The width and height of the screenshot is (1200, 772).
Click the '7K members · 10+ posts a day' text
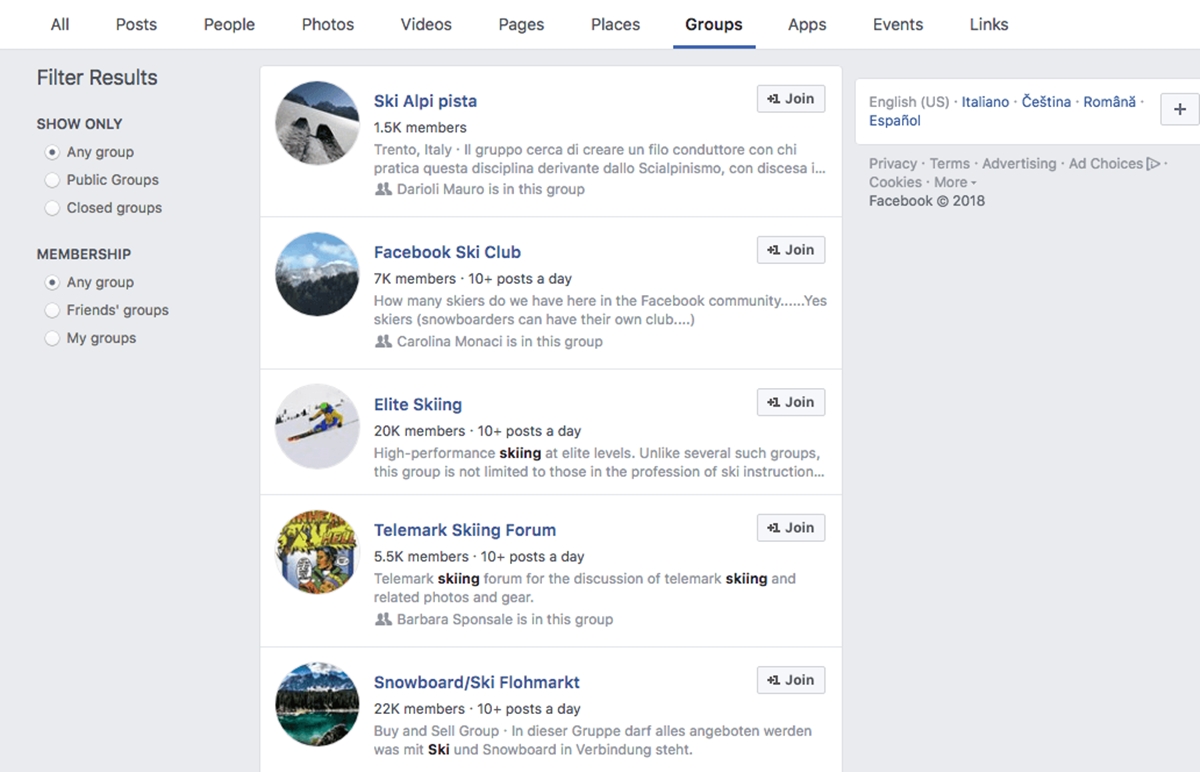coord(473,279)
